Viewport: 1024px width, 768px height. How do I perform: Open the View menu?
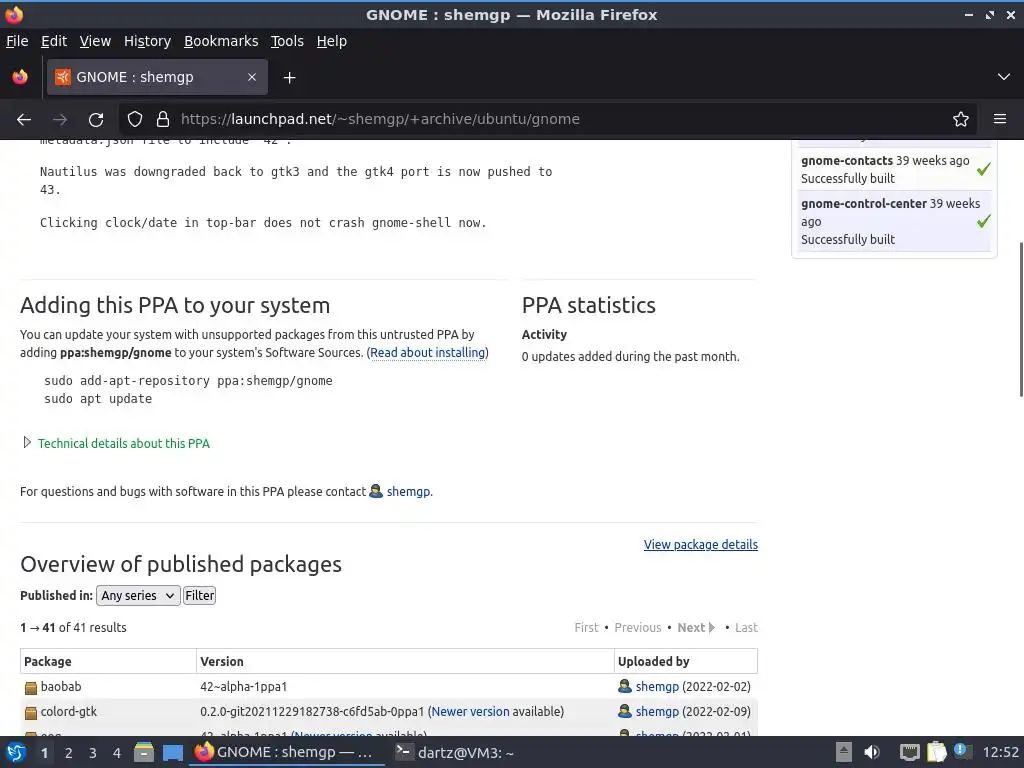click(95, 41)
